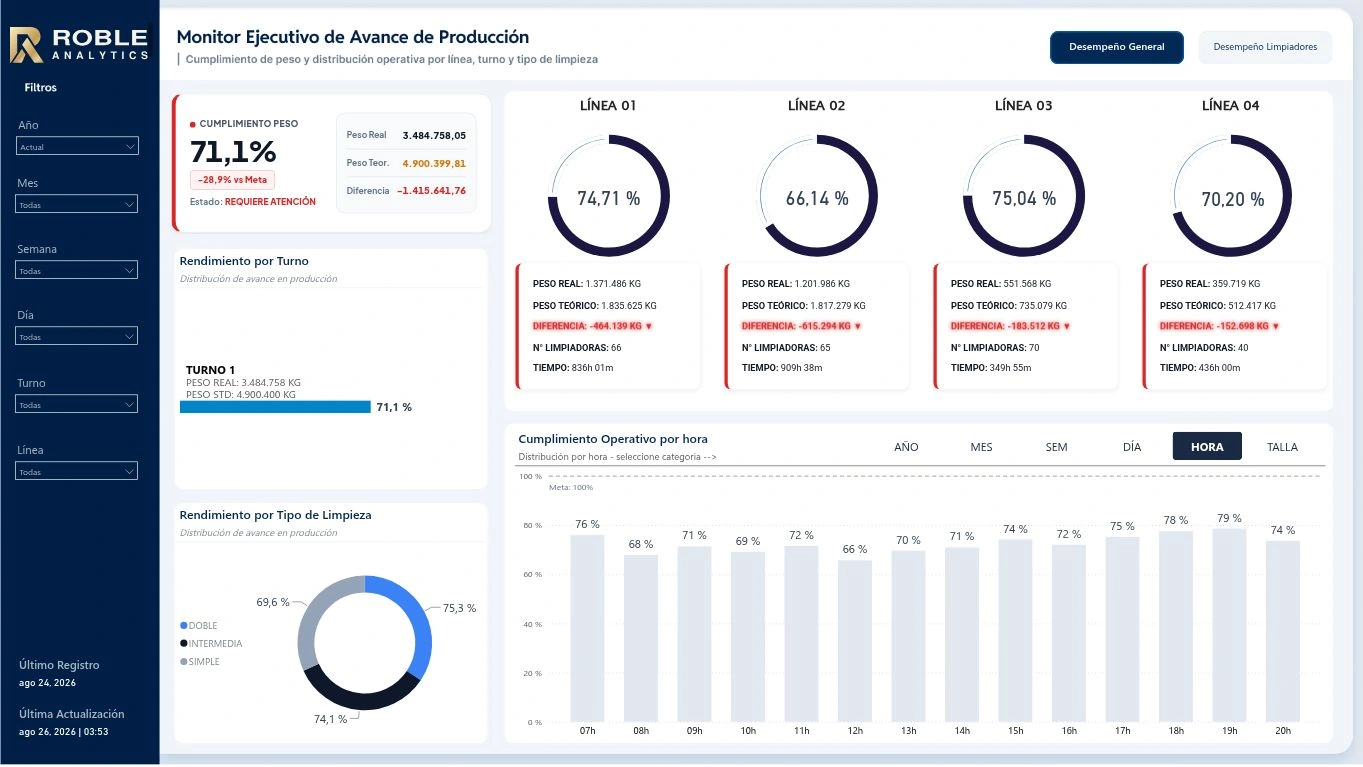Screen dimensions: 1363x767
Task: Click Diferencia value -1.415.641,76
Action: 431,191
